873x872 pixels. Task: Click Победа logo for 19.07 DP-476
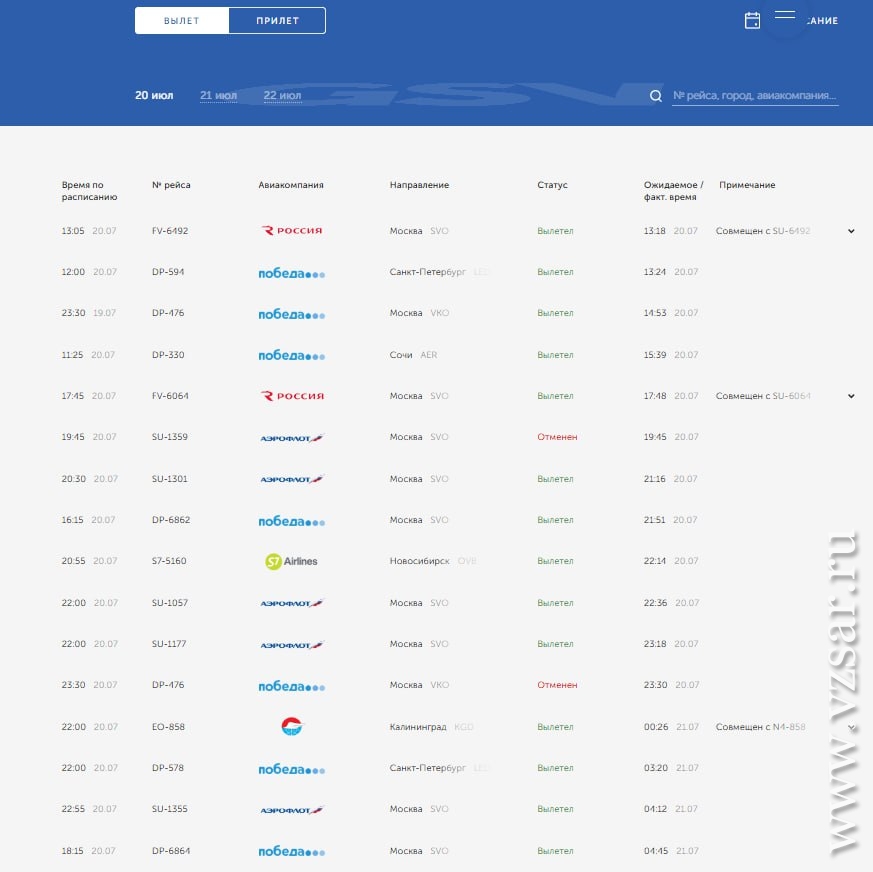(292, 314)
